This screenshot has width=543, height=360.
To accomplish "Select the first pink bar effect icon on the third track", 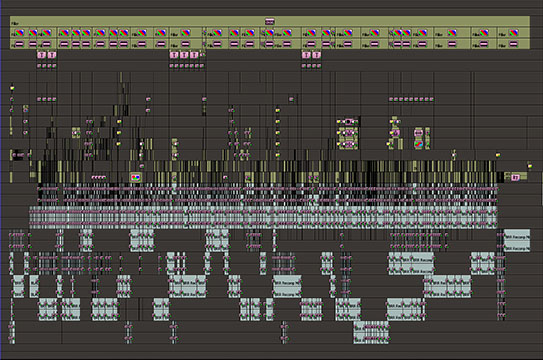I will 19,44.
